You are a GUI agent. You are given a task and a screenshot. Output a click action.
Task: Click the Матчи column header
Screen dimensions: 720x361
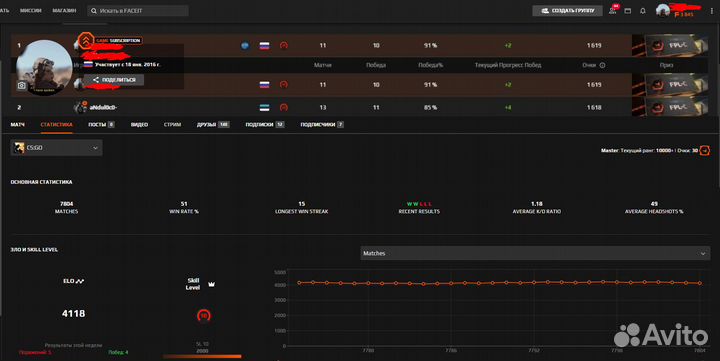pyautogui.click(x=323, y=65)
